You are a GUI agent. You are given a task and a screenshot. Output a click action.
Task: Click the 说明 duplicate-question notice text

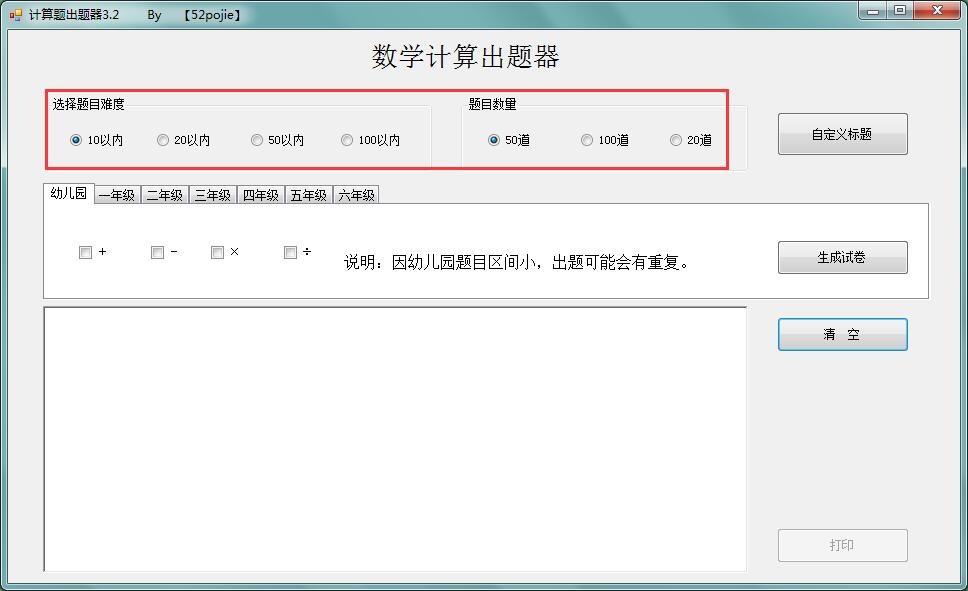517,262
